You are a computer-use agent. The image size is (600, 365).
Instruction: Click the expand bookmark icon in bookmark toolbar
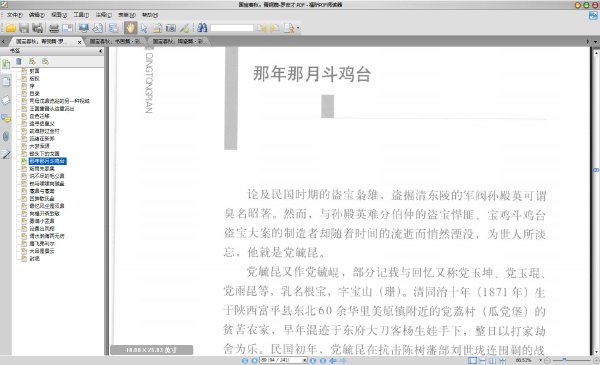[32, 61]
